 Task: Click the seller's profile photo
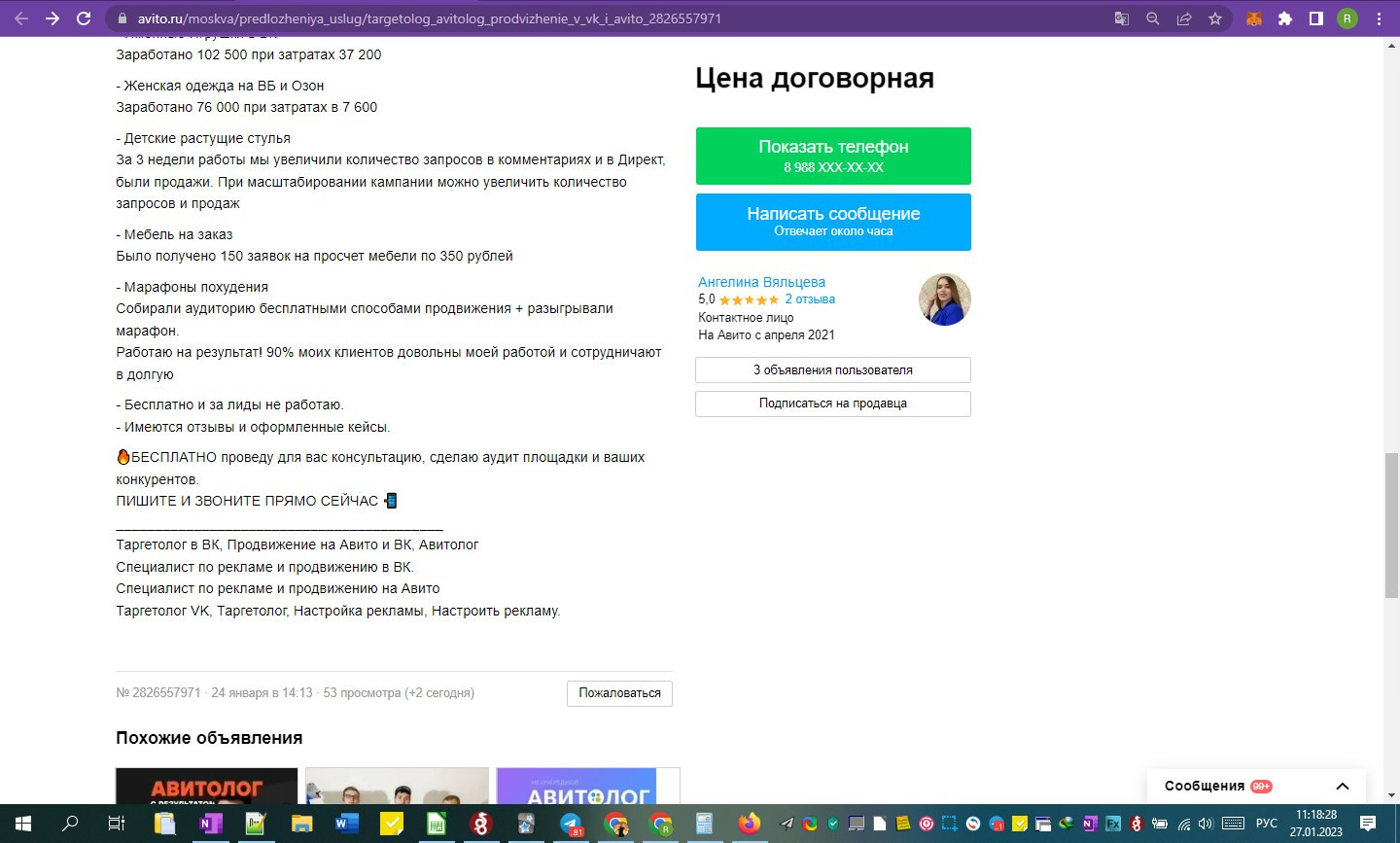(945, 299)
